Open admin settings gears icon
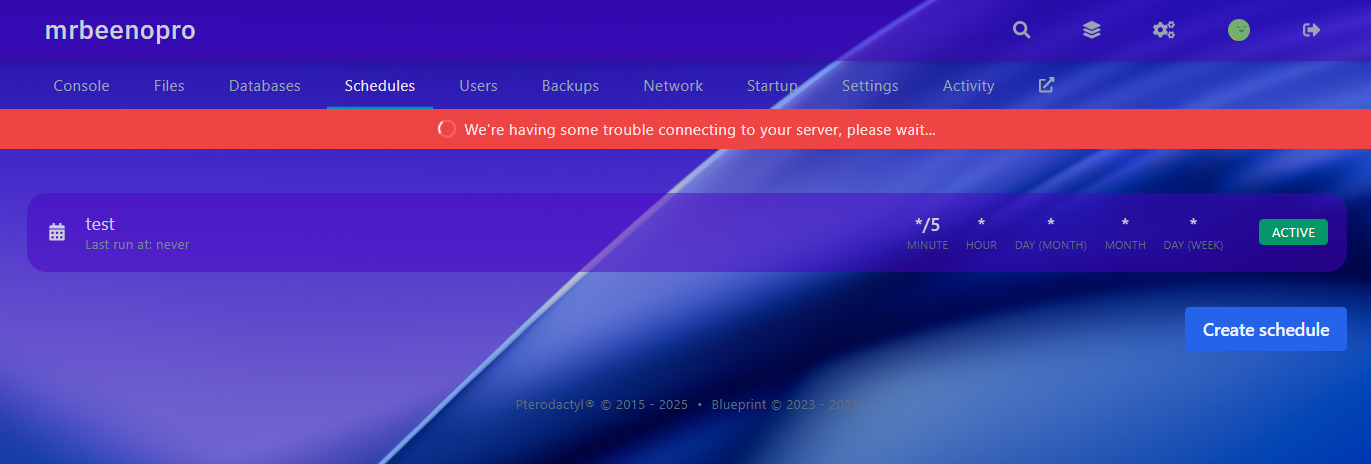The height and width of the screenshot is (464, 1371). [1164, 30]
